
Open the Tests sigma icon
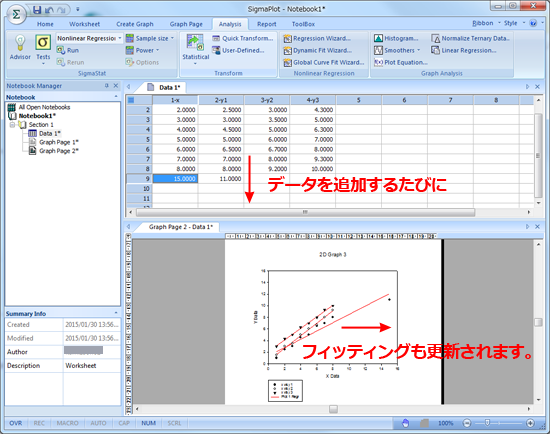[x=43, y=42]
